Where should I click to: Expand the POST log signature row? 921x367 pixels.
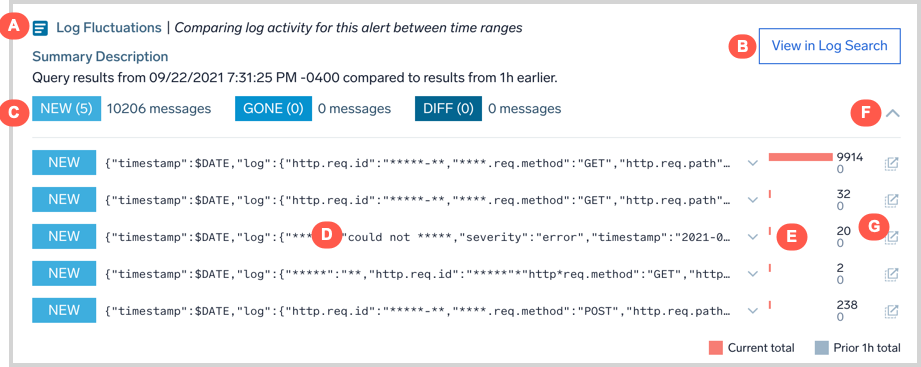click(x=753, y=311)
